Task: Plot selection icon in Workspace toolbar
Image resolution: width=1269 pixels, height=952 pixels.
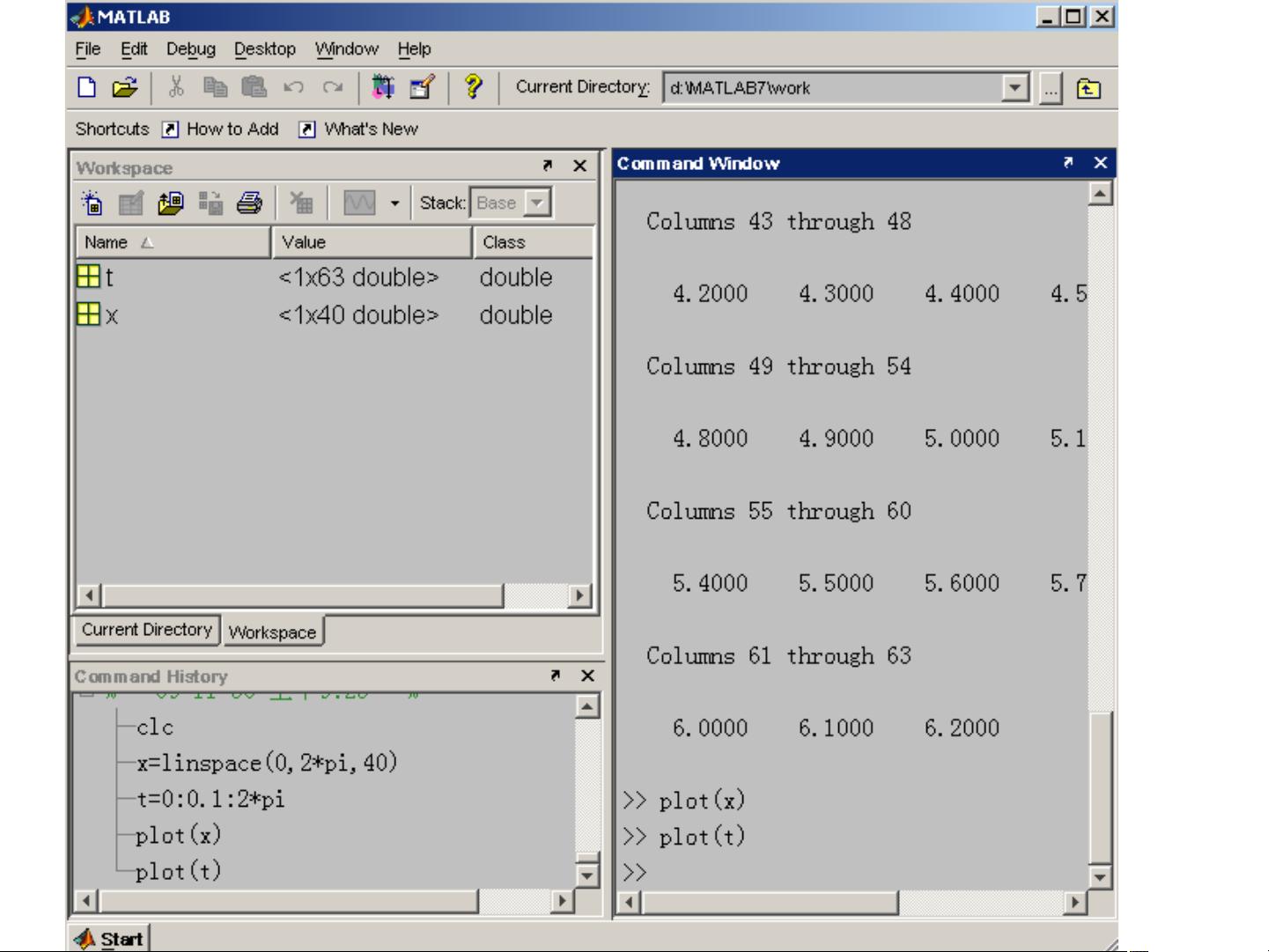Action: click(x=359, y=203)
